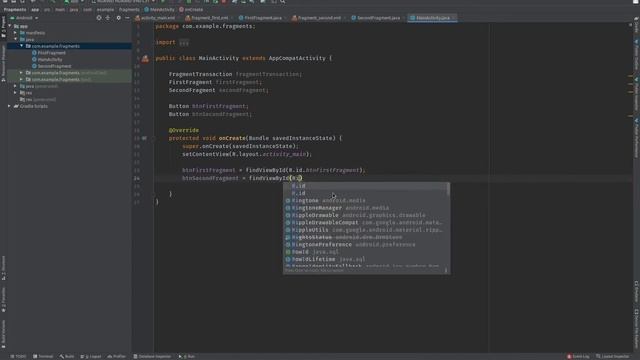Click the completion popup scrollbar
The height and width of the screenshot is (360, 640).
coord(449,189)
